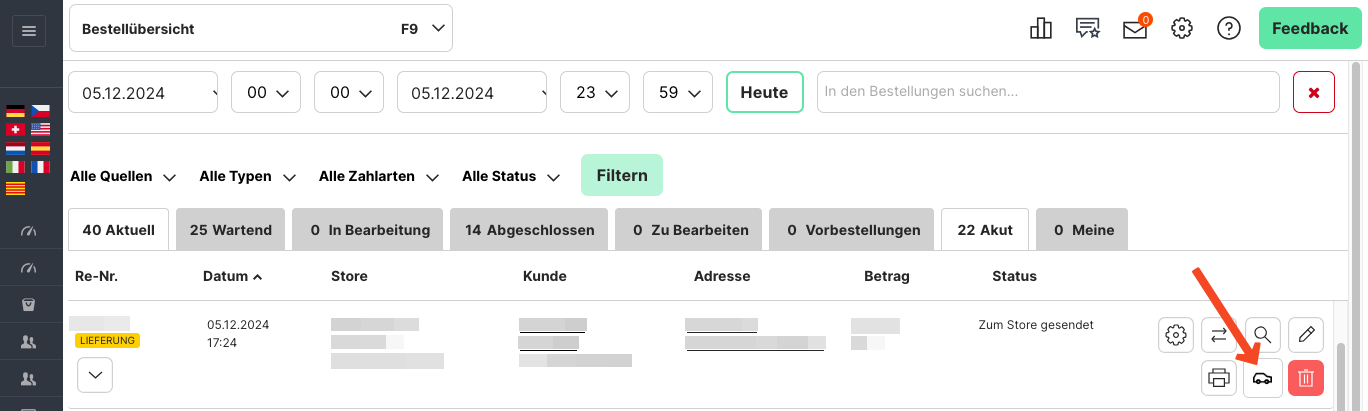Open the mail inbox envelope icon
The width and height of the screenshot is (1368, 411).
coord(1135,29)
